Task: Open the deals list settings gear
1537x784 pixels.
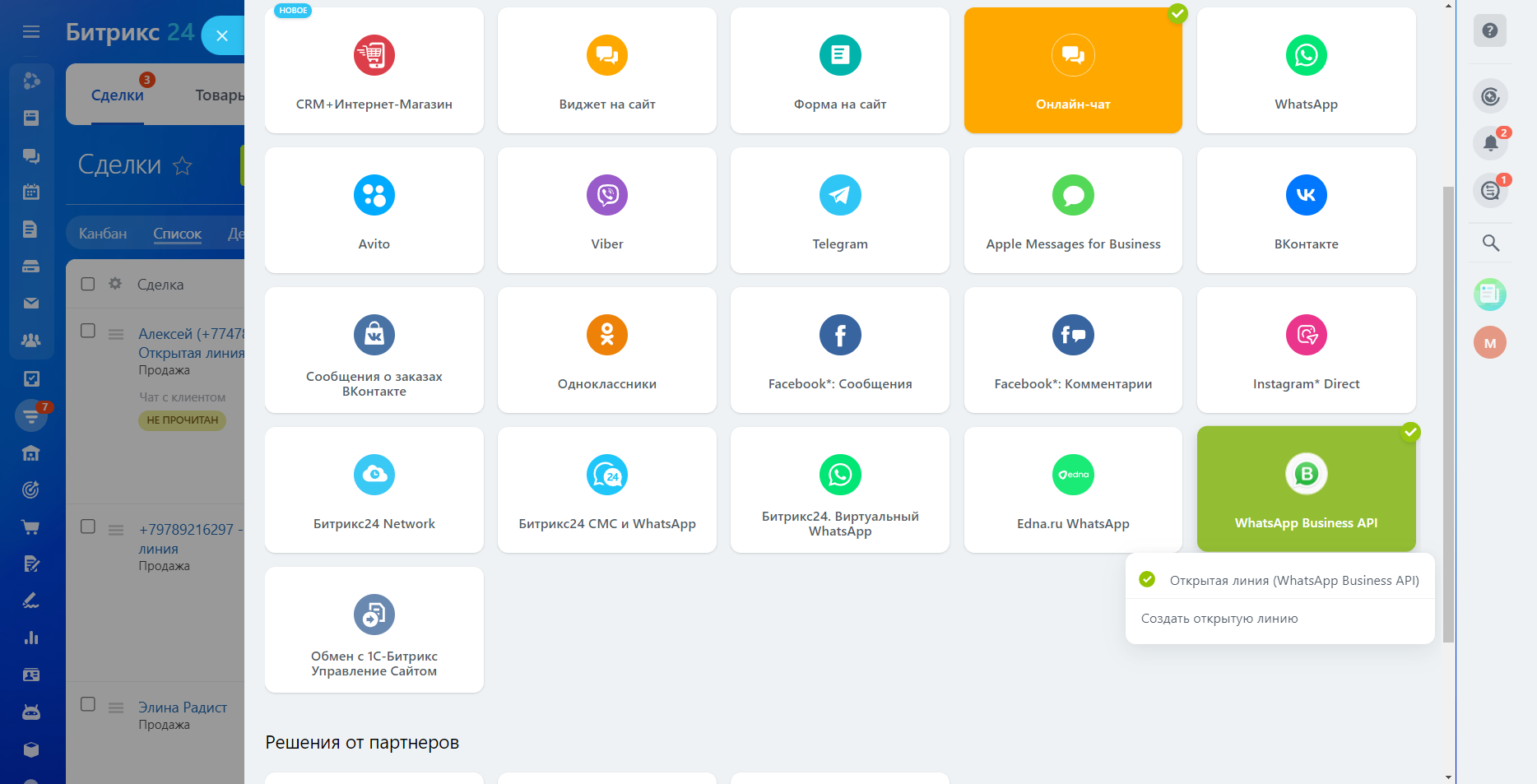Action: point(115,284)
